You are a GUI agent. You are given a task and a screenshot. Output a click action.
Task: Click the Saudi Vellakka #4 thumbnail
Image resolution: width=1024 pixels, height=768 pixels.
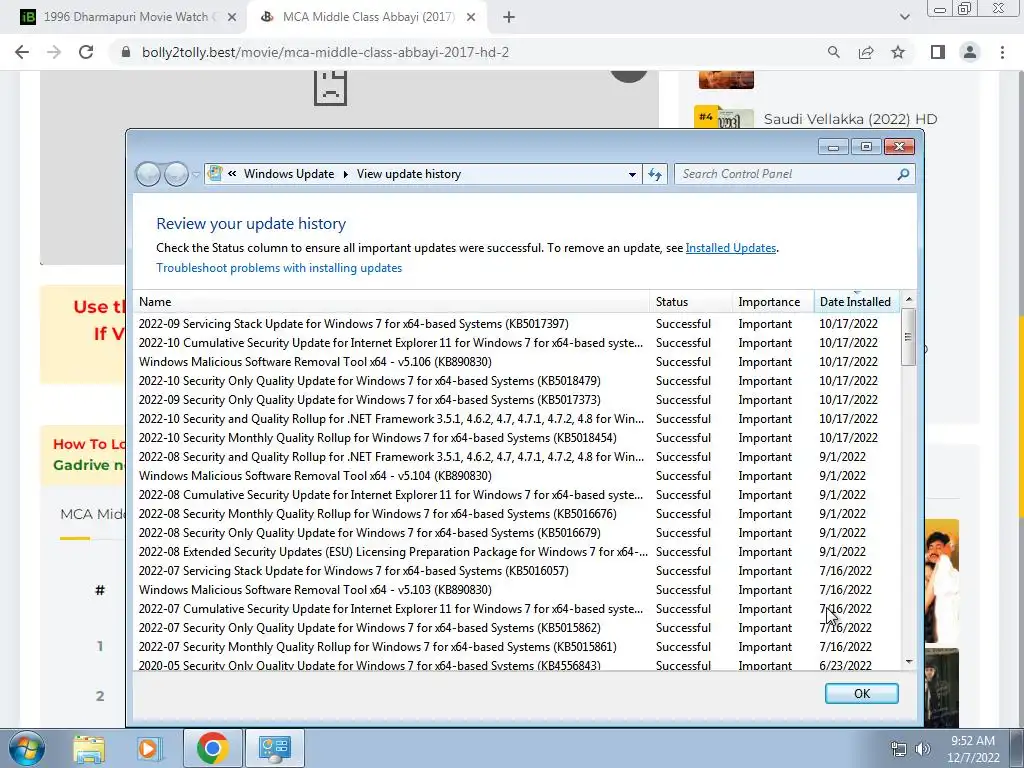(724, 117)
